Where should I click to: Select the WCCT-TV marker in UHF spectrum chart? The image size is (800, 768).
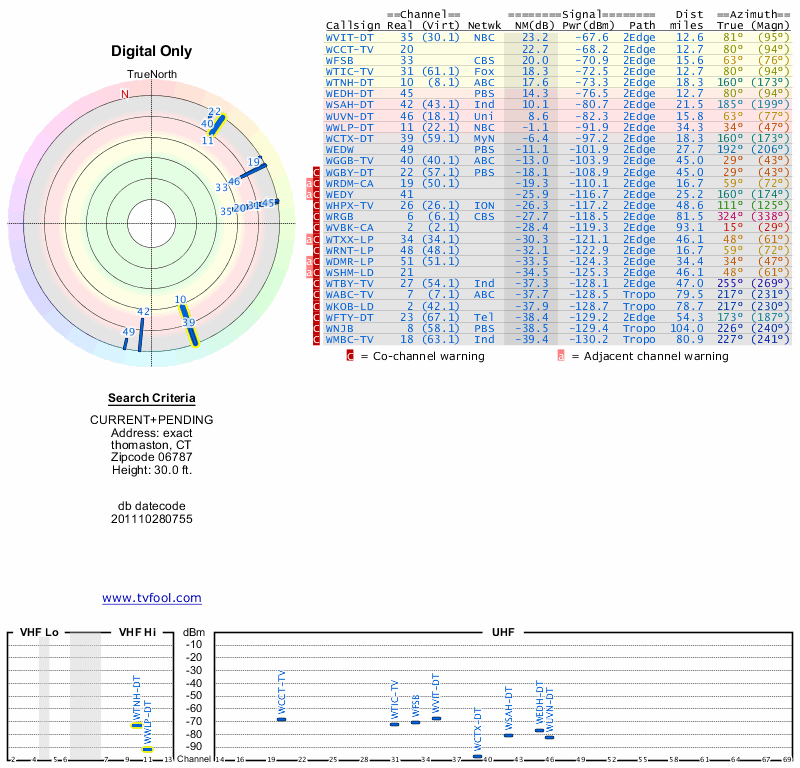(281, 719)
